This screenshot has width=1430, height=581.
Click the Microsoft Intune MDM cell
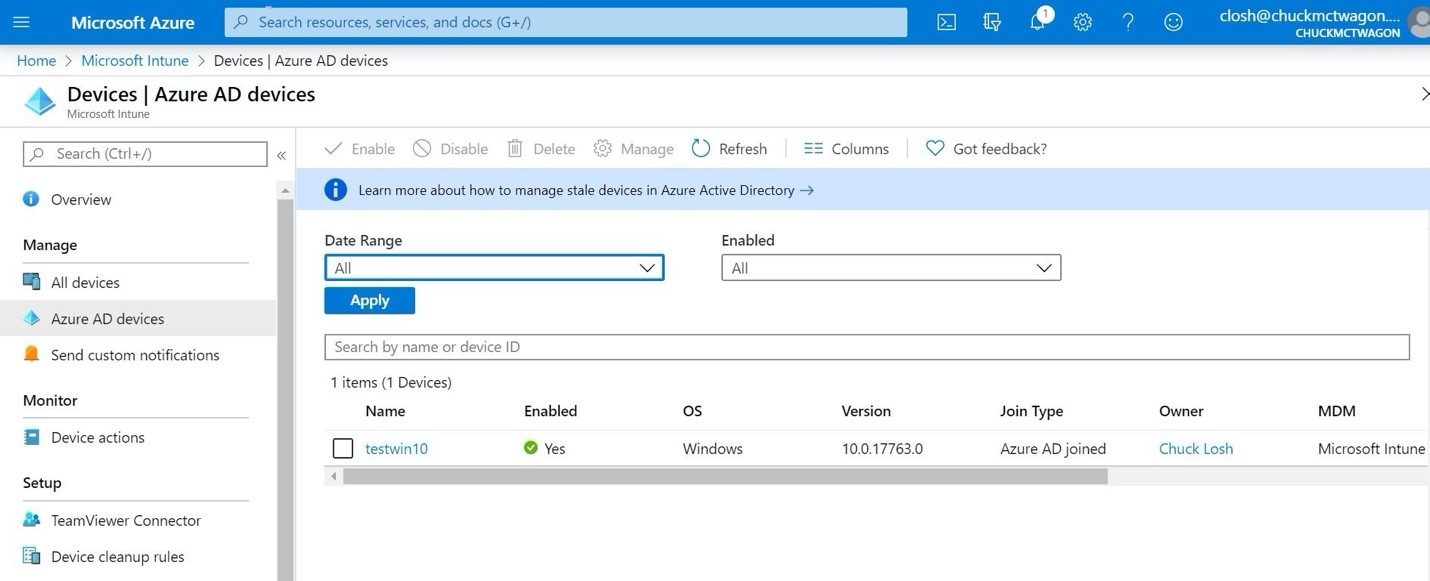(1371, 449)
